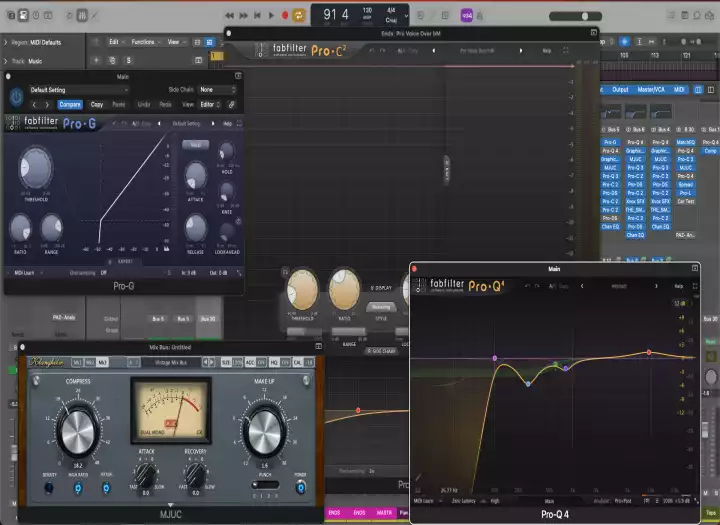Click the previous preset arrow in Pro-G header
Viewport: 720px width, 525px height.
pyautogui.click(x=34, y=104)
